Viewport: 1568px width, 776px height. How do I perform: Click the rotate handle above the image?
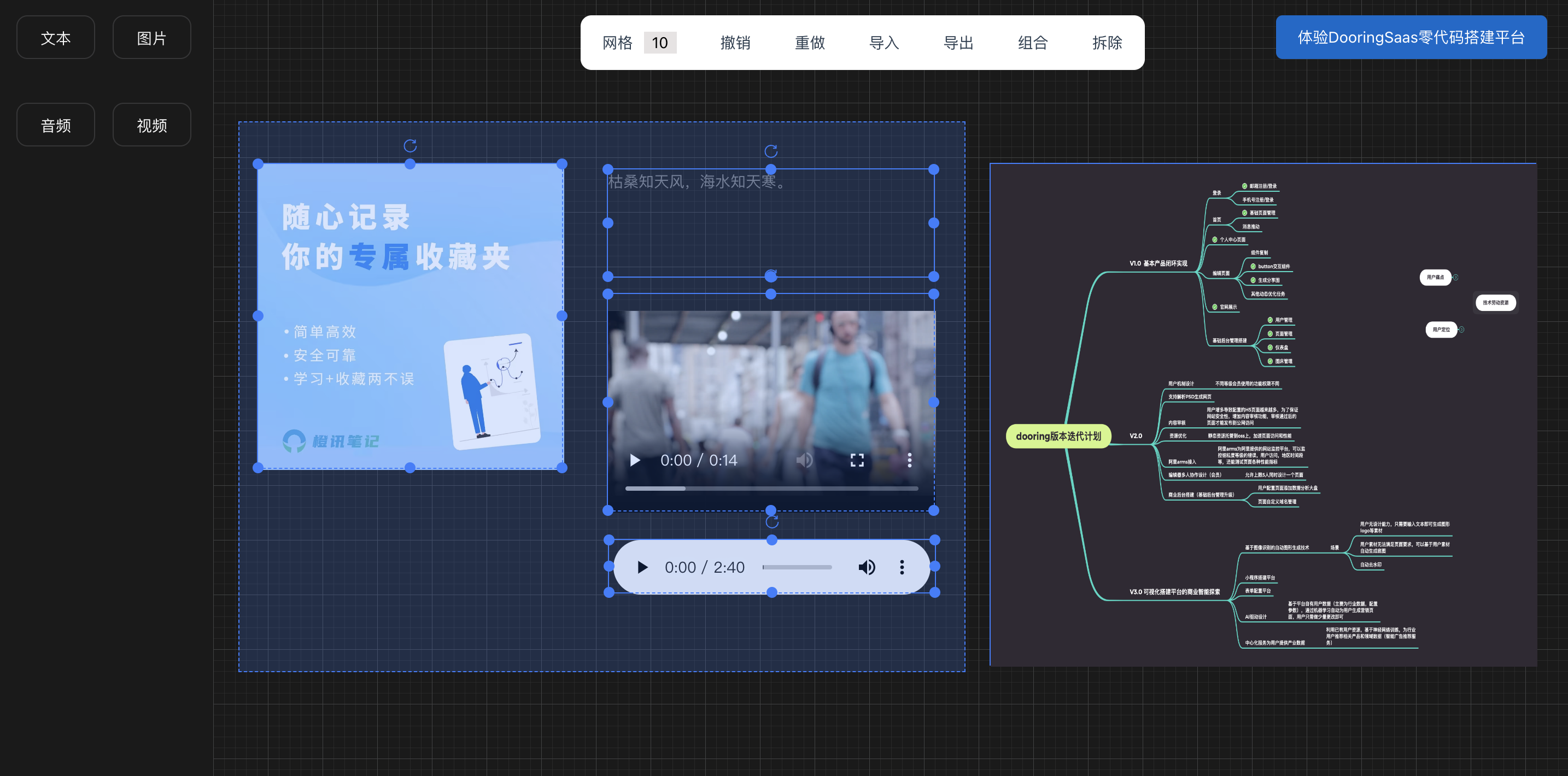[410, 146]
